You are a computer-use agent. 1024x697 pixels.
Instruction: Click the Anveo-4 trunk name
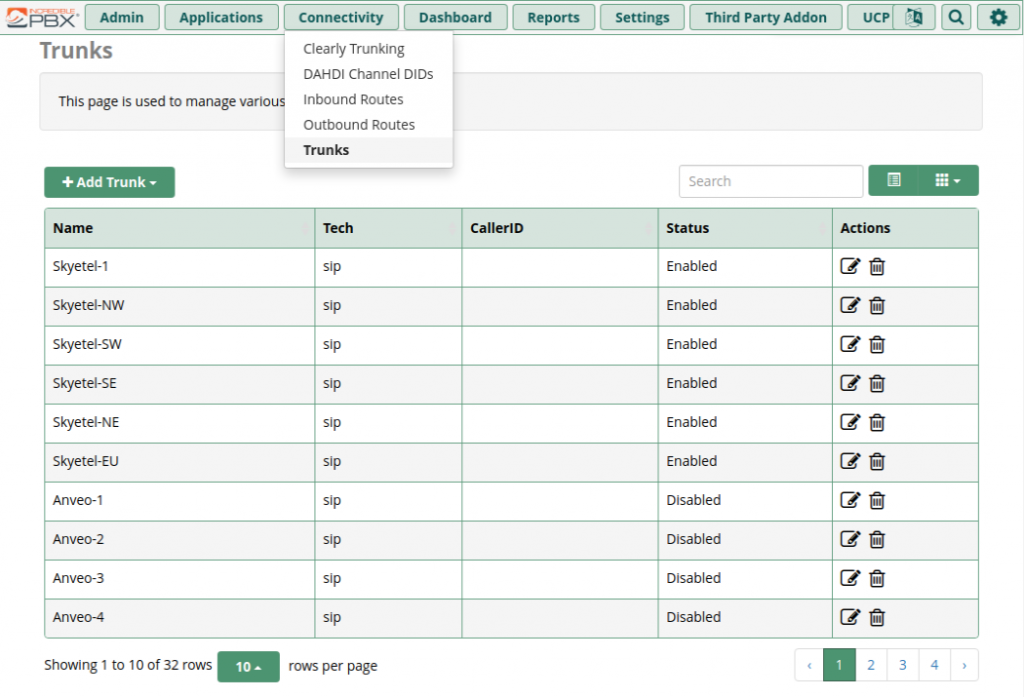[78, 617]
